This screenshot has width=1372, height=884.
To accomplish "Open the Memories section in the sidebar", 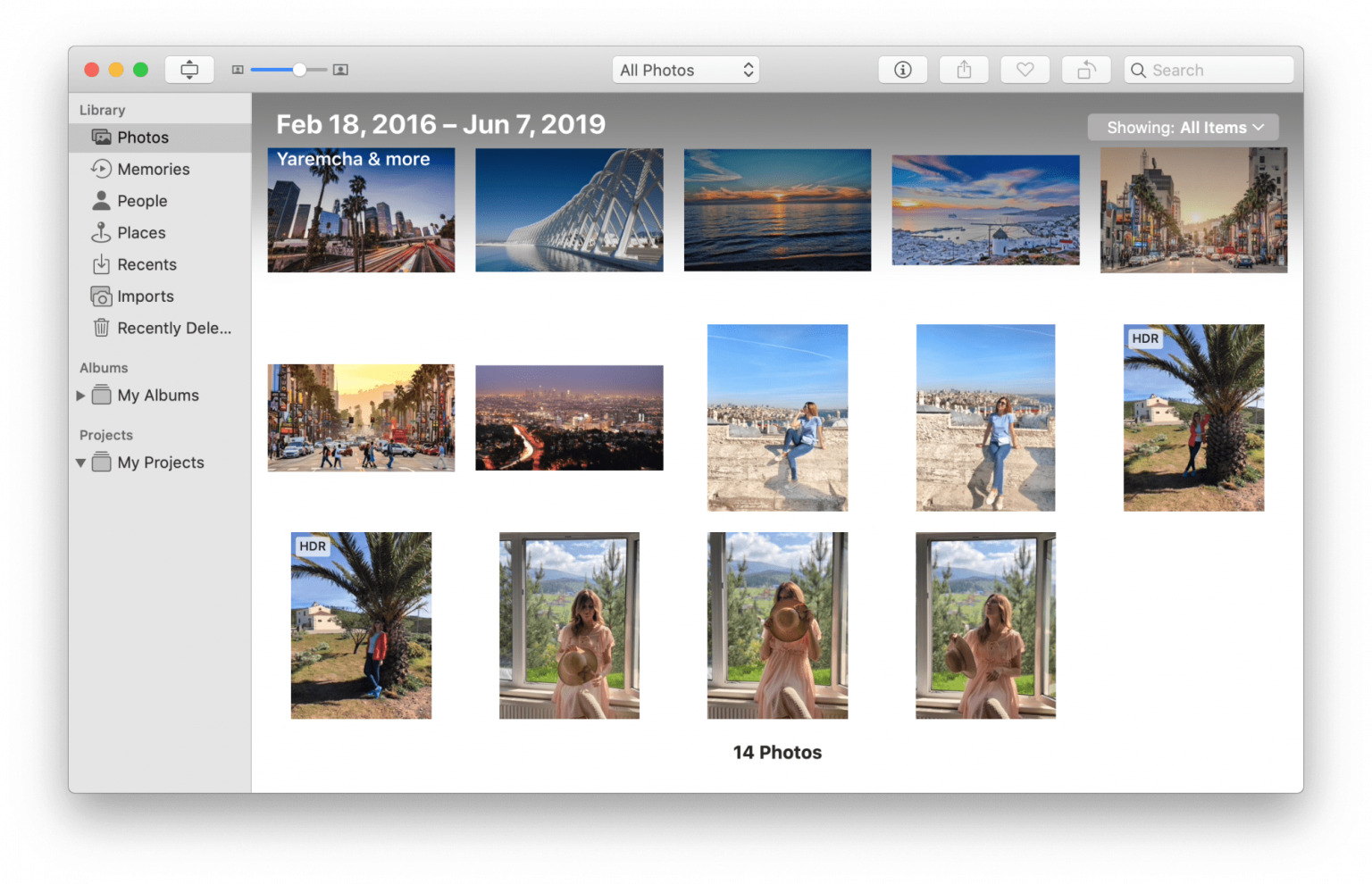I will pos(154,169).
